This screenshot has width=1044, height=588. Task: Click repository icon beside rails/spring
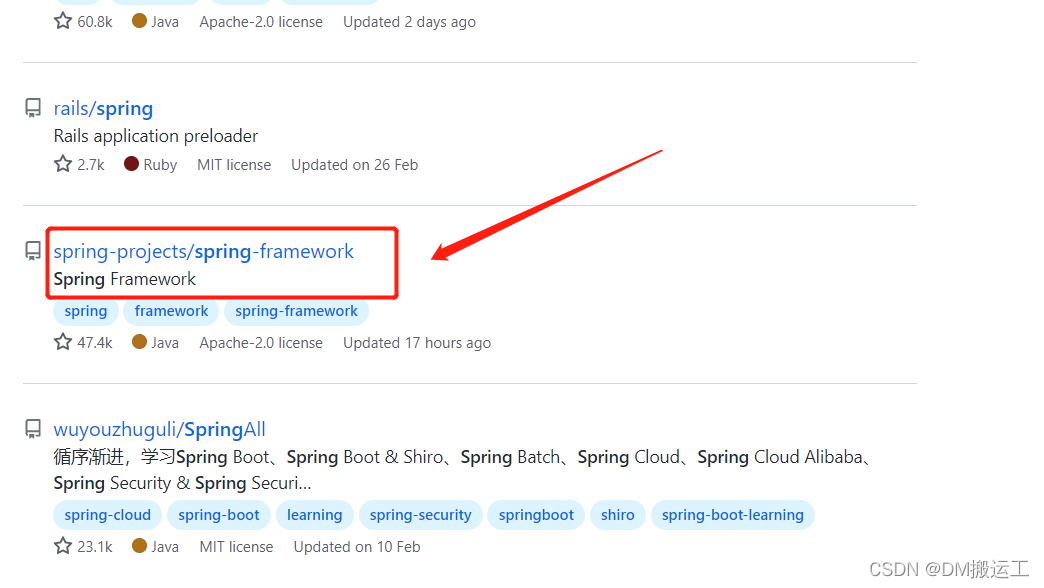33,108
